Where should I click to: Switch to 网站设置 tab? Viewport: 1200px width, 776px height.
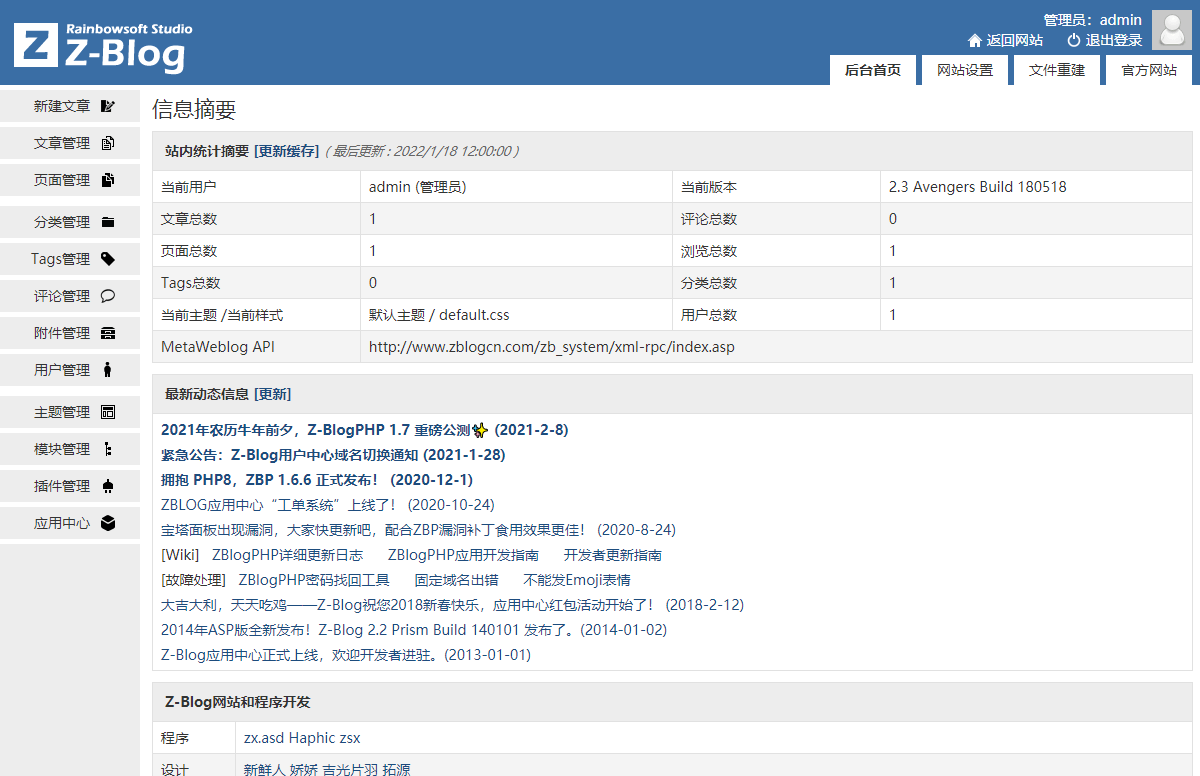964,70
